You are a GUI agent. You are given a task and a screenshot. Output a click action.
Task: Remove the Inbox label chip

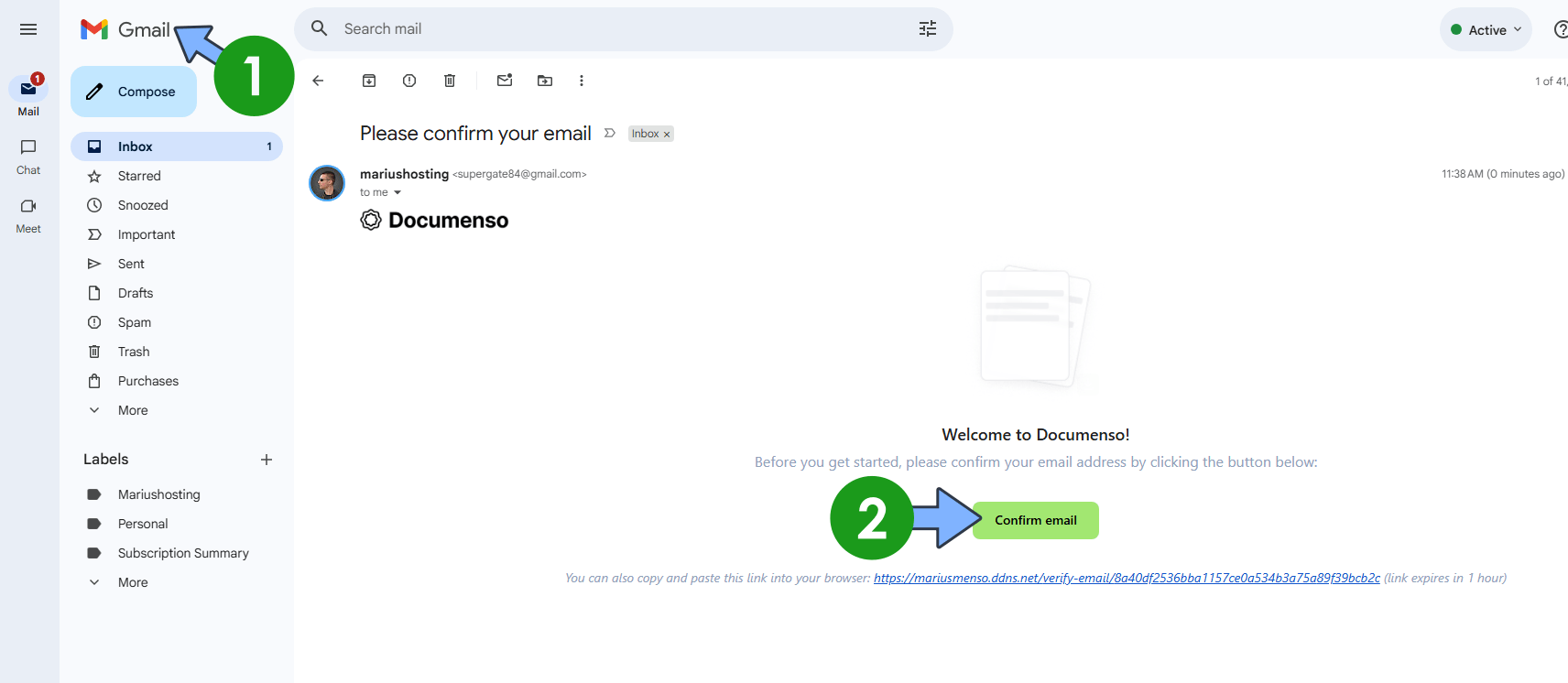pos(667,135)
